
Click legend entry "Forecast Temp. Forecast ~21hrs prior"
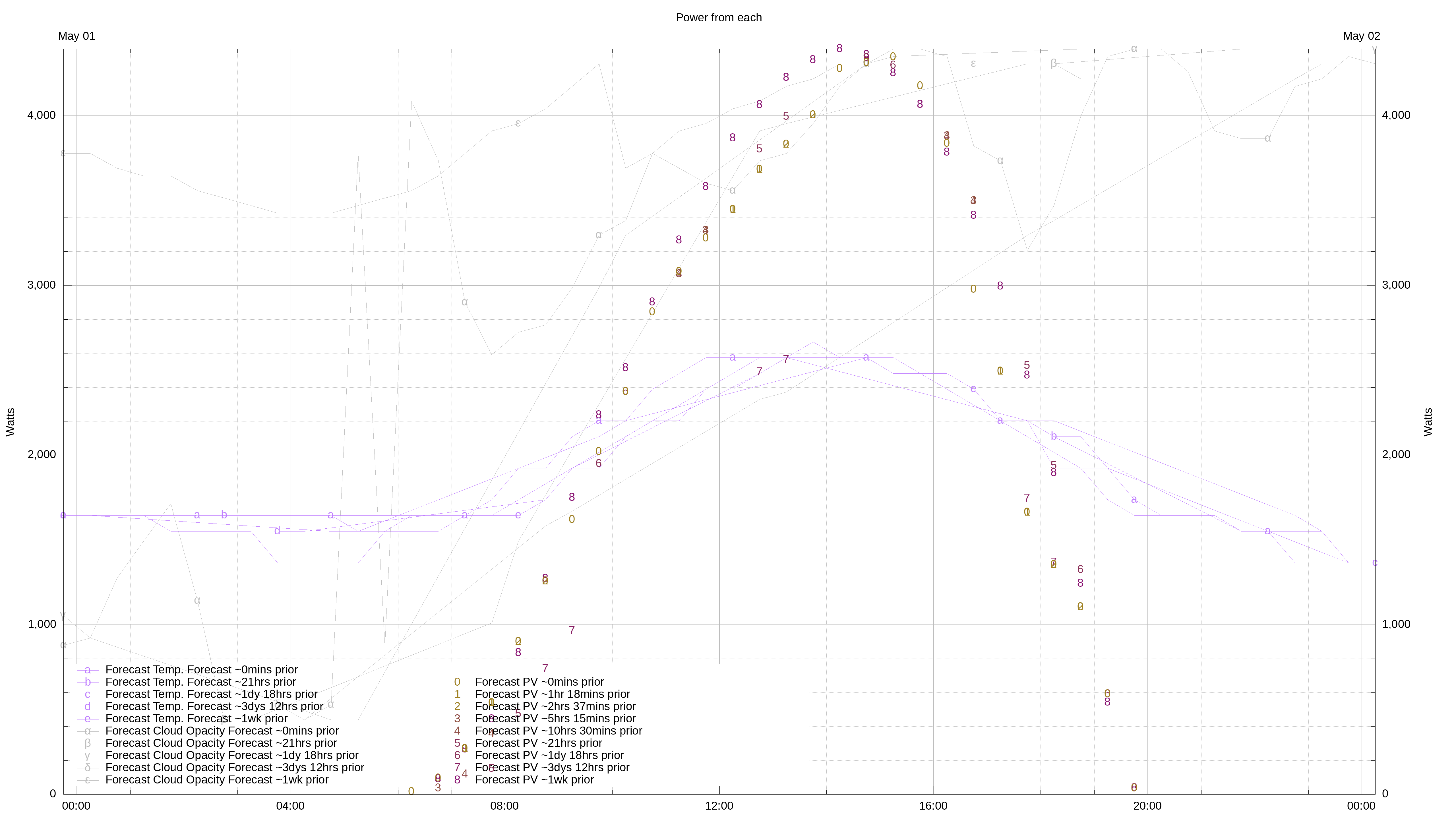coord(201,682)
